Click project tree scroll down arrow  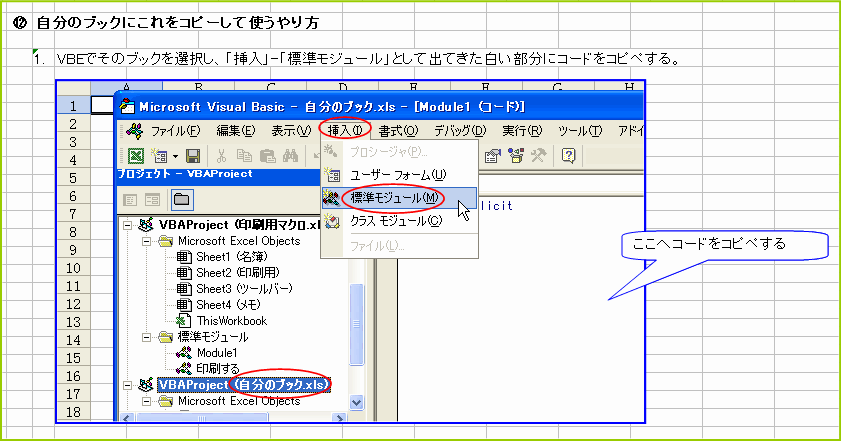point(356,402)
